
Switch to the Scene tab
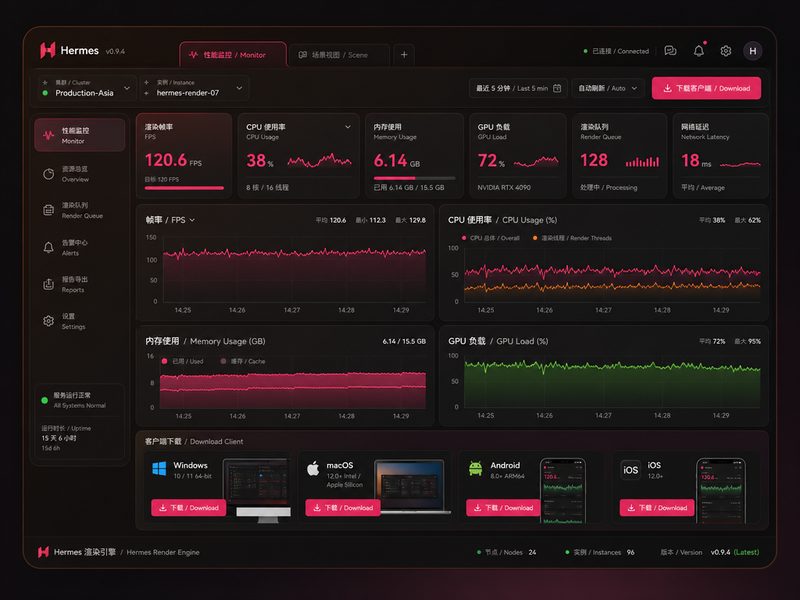click(337, 55)
